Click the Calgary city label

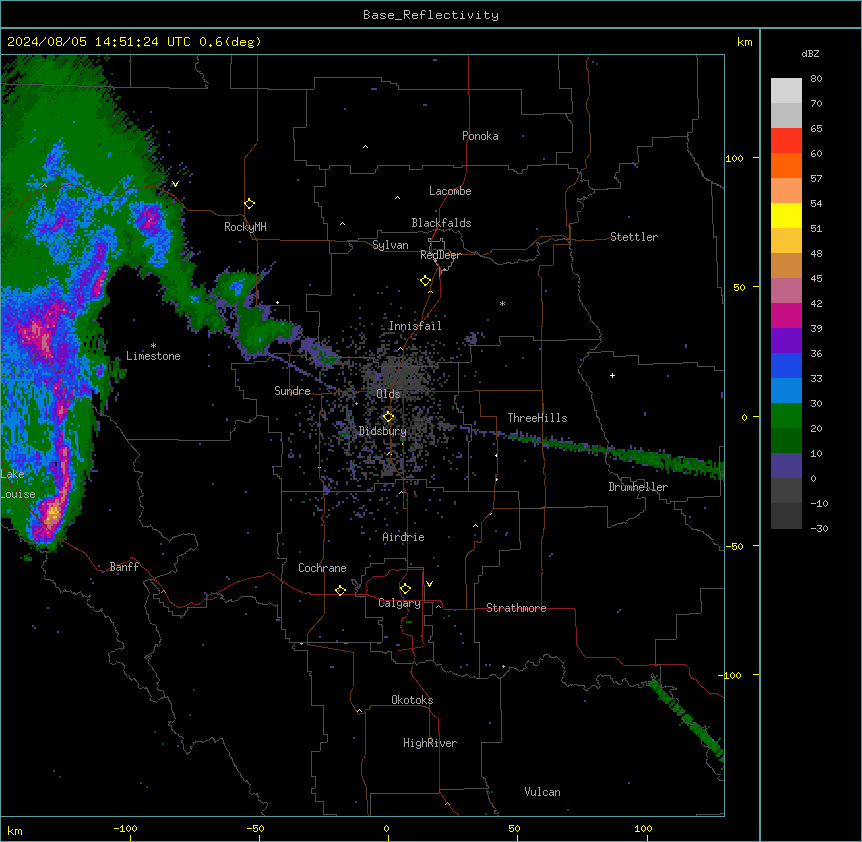coord(399,603)
